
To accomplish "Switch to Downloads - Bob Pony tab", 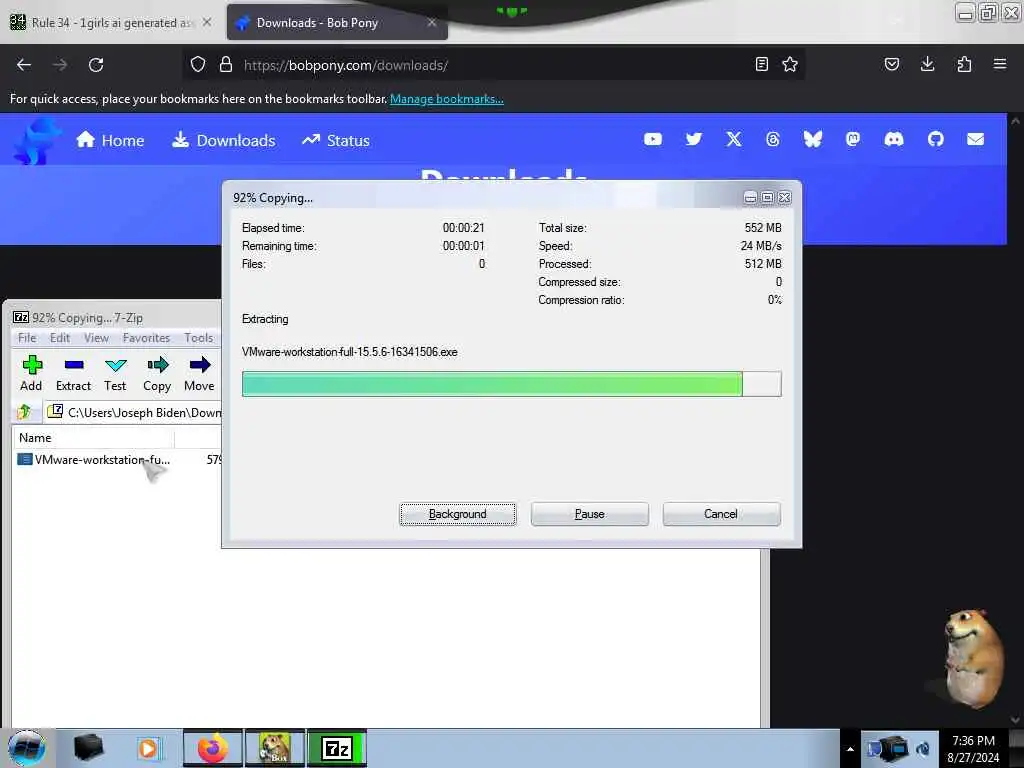I will pyautogui.click(x=337, y=22).
